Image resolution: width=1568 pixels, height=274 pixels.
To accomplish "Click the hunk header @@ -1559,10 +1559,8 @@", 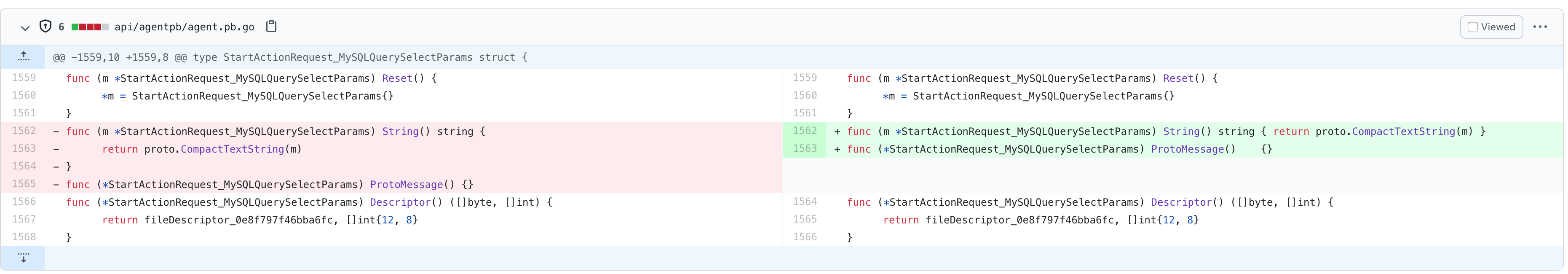I will point(290,57).
